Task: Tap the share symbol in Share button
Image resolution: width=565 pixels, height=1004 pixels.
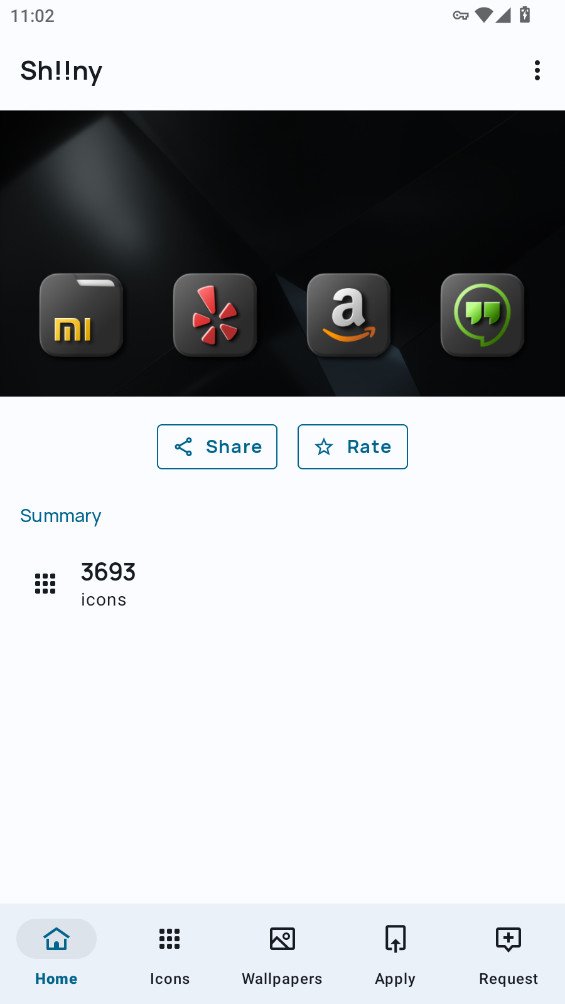Action: (184, 447)
